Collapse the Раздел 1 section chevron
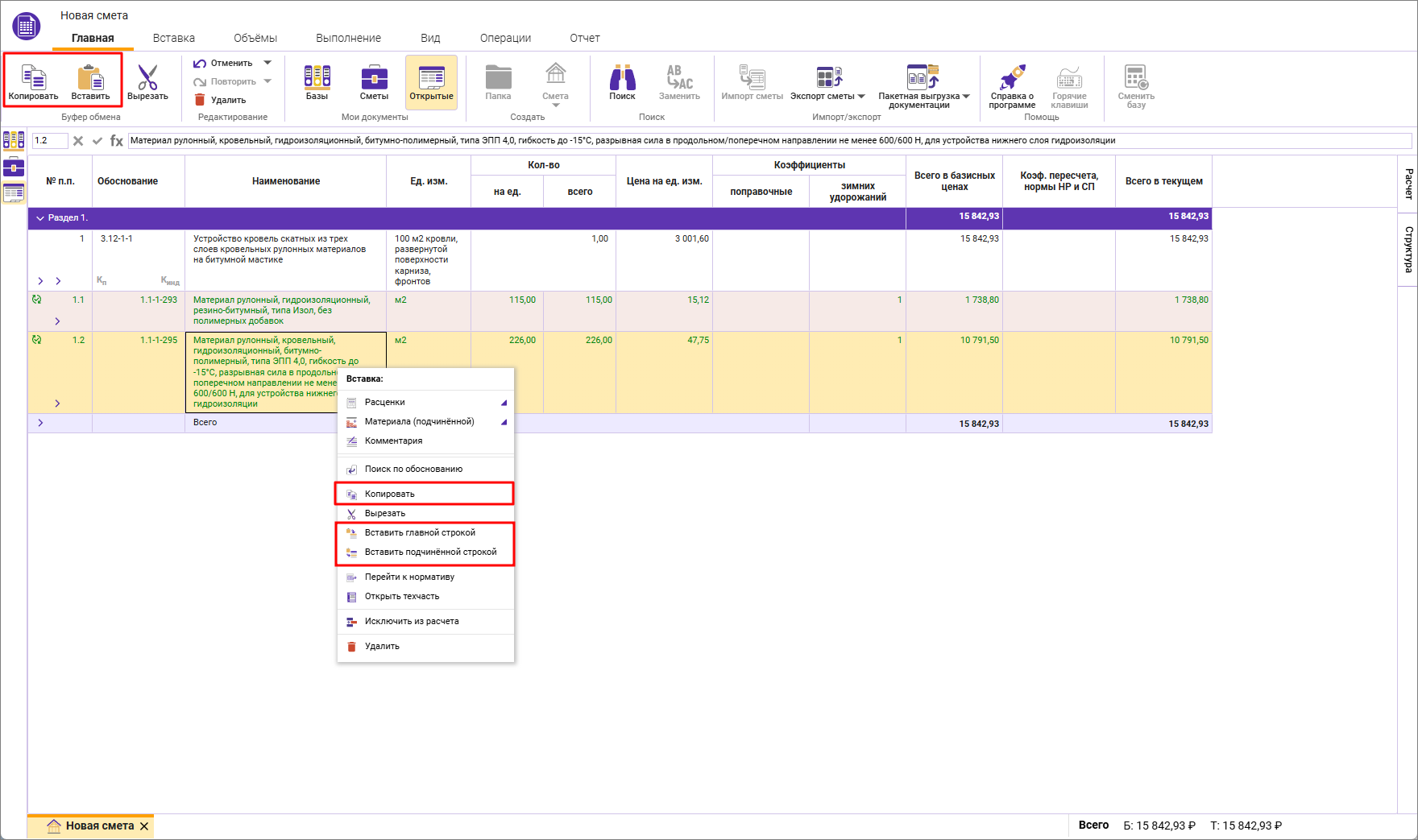This screenshot has height=840, width=1418. [x=39, y=218]
